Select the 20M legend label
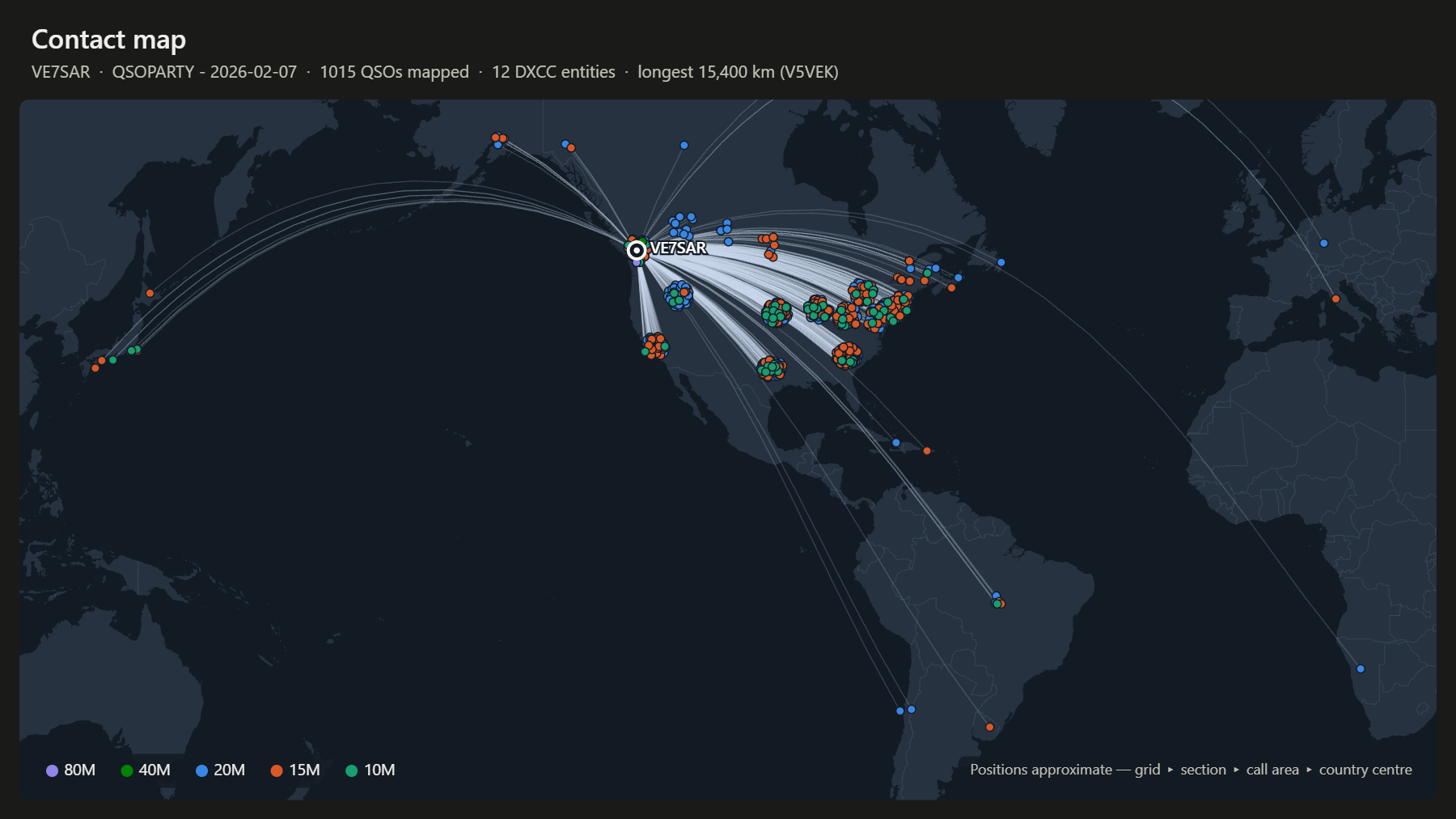This screenshot has height=819, width=1456. point(230,770)
